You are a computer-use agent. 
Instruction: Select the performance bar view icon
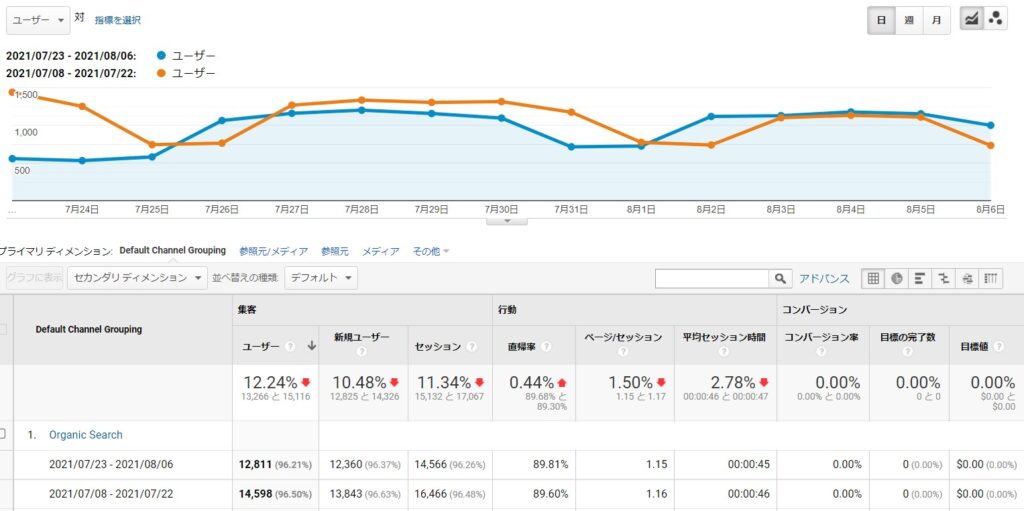920,278
